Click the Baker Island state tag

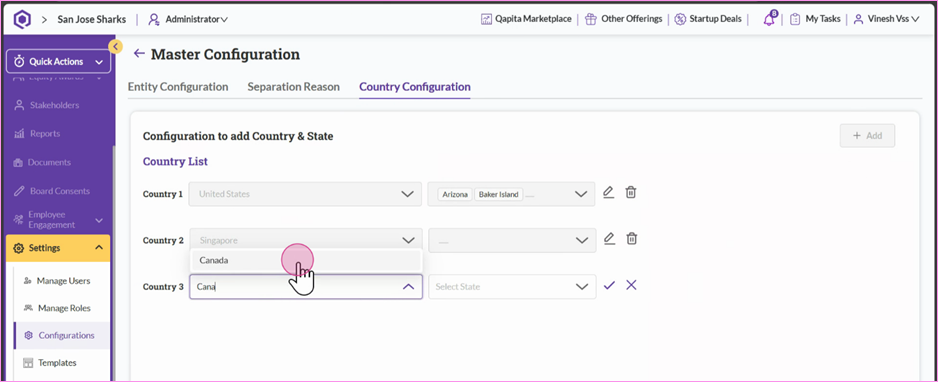pyautogui.click(x=498, y=194)
